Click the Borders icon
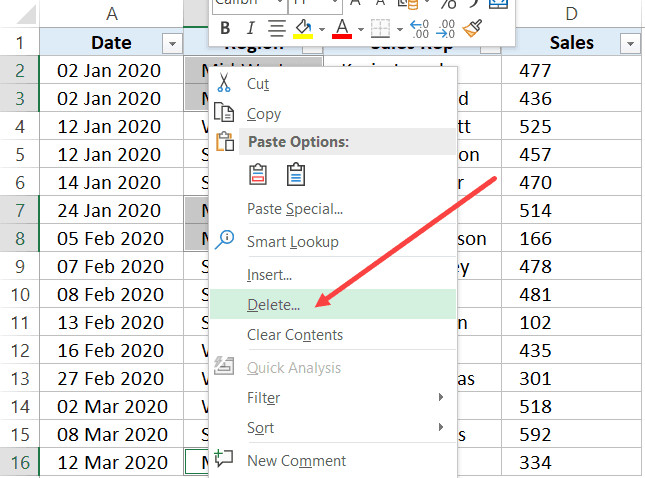The image size is (645, 478). (380, 28)
